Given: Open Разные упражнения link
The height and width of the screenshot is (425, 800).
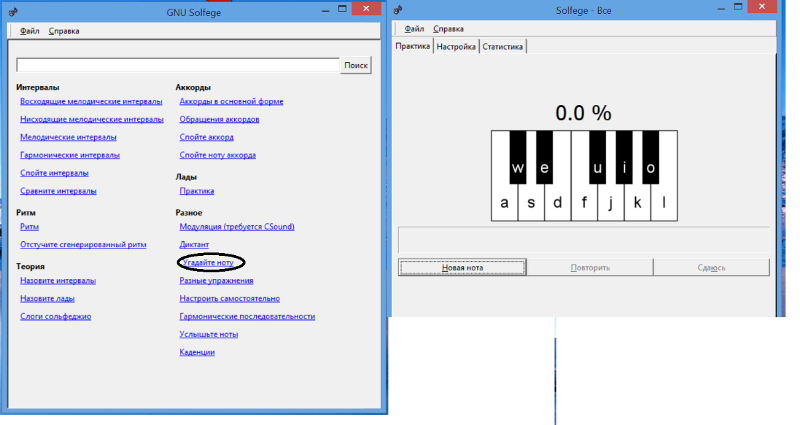Looking at the screenshot, I should coord(216,281).
